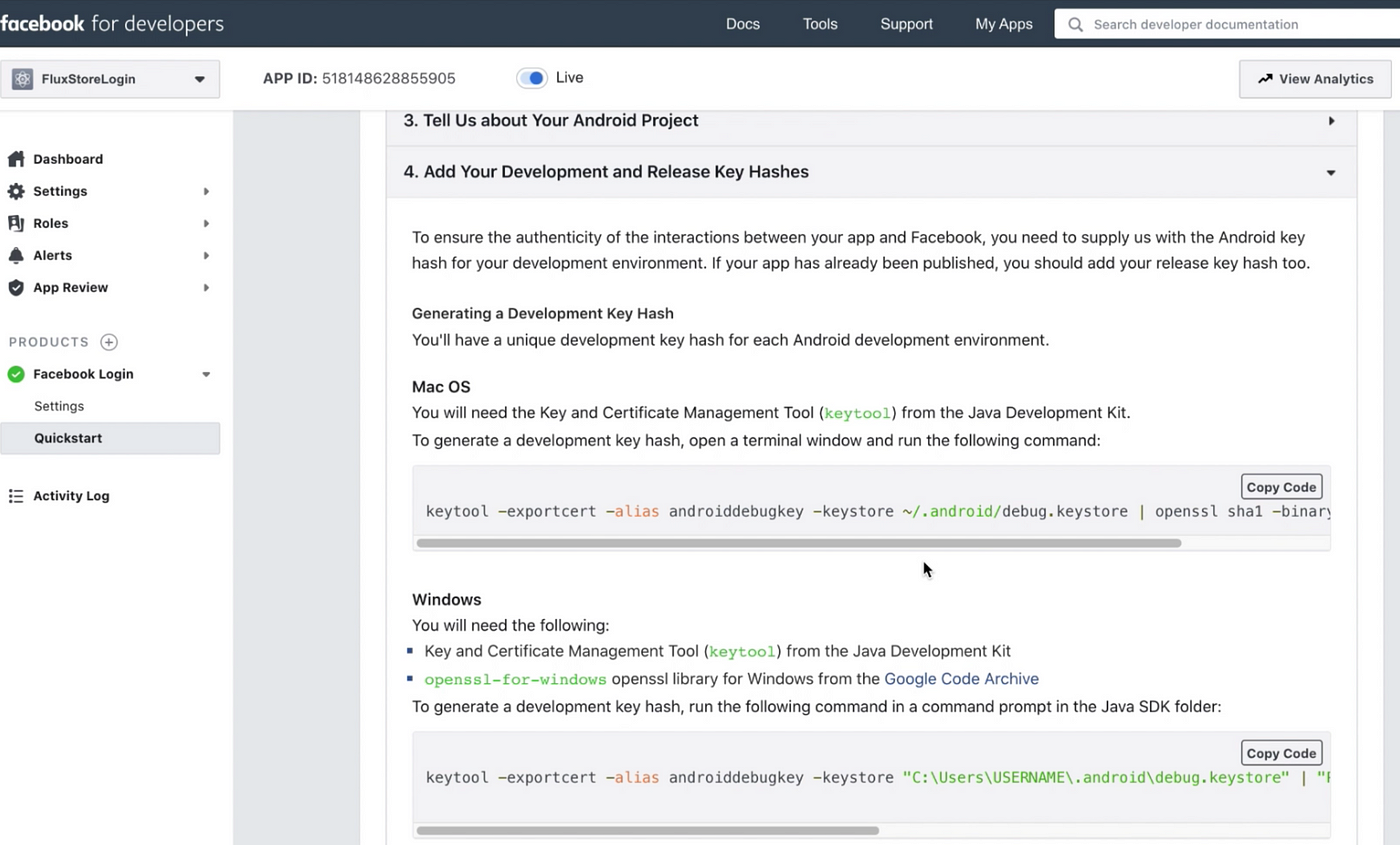Click the step 4 Add Your Development and Release Key Hashes title
This screenshot has width=1400, height=845.
606,172
